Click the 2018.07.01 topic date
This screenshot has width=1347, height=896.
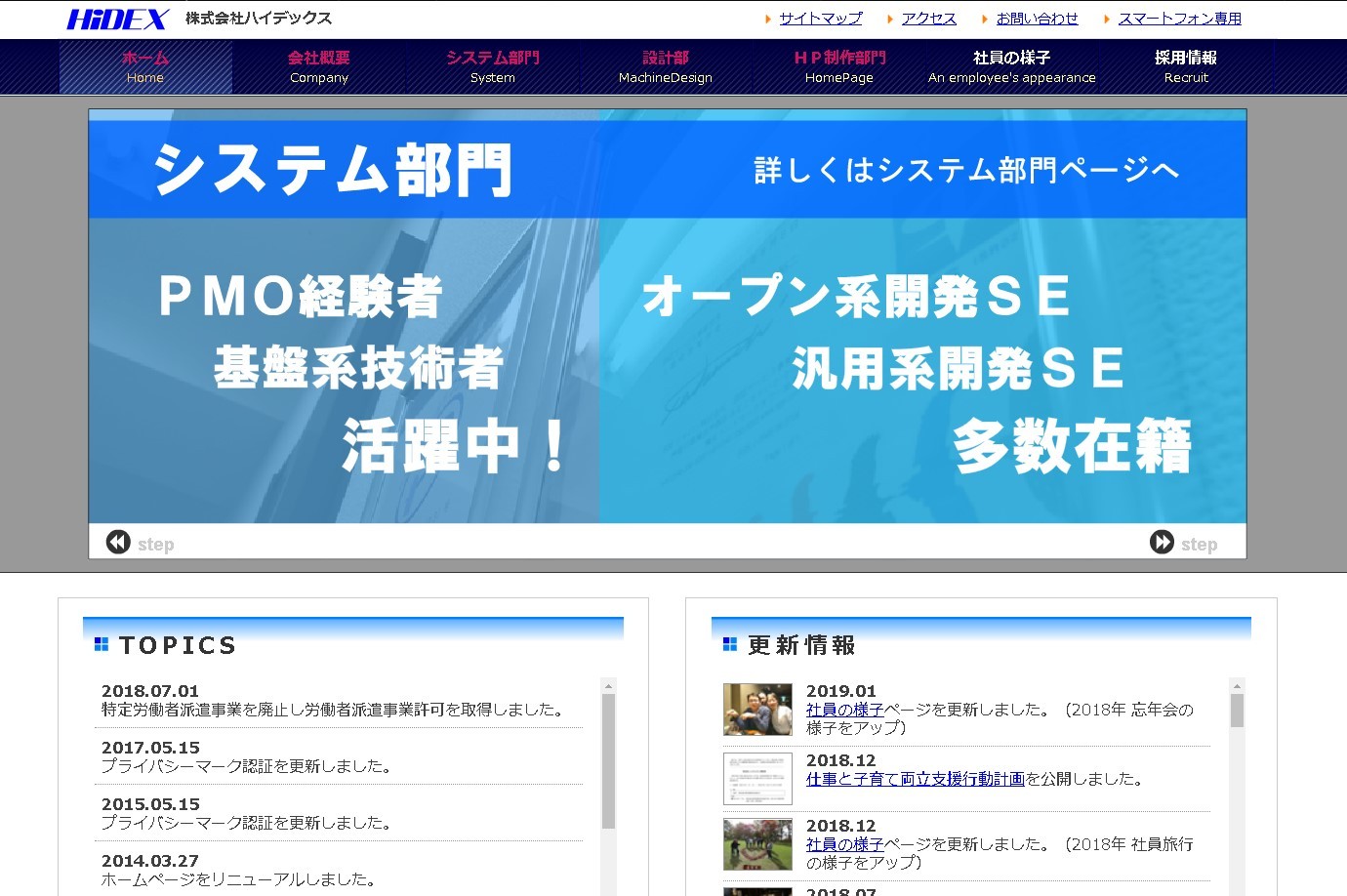(x=150, y=691)
